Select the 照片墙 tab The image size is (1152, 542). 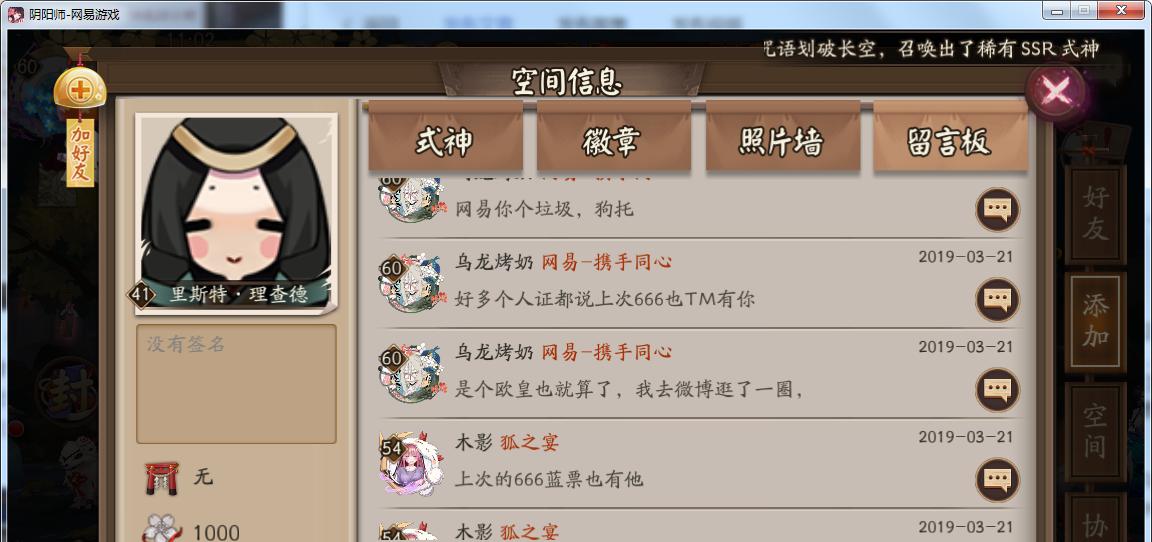[x=782, y=141]
